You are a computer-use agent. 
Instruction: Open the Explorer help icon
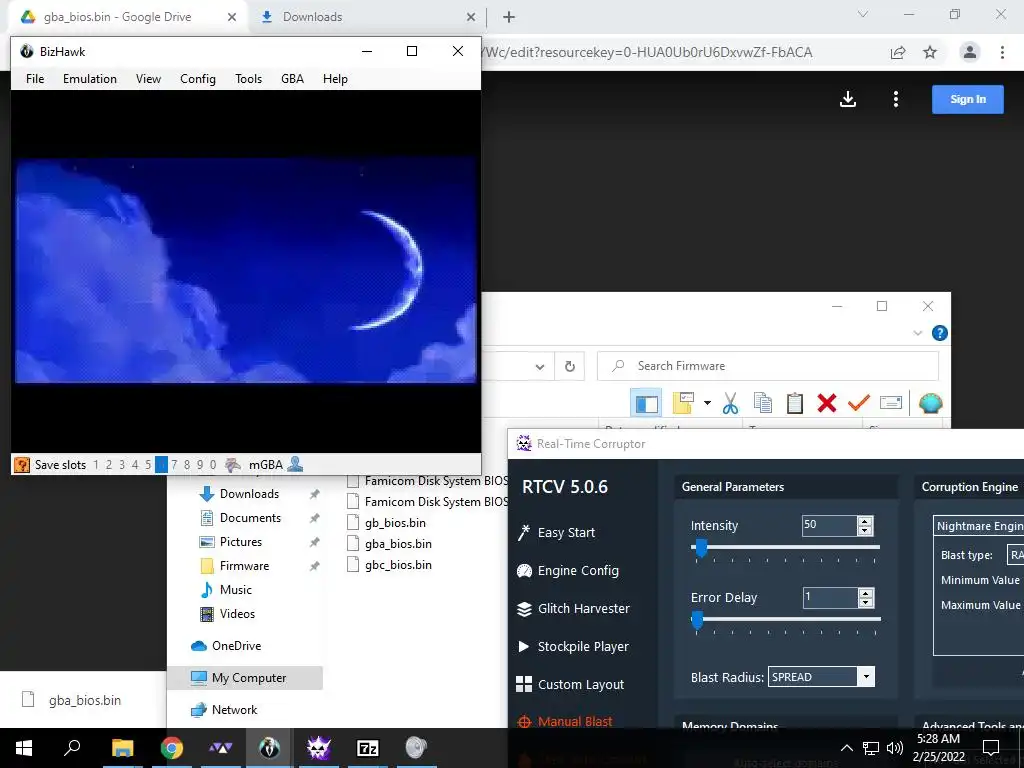coord(940,333)
